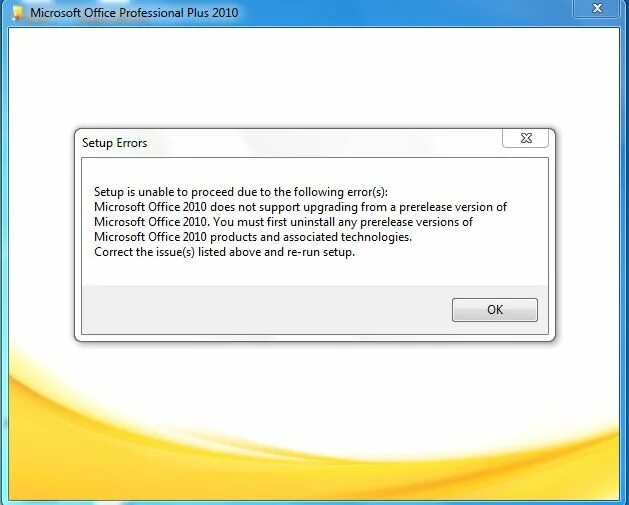Click OK to dismiss the setup error
This screenshot has width=629, height=505.
[x=495, y=310]
